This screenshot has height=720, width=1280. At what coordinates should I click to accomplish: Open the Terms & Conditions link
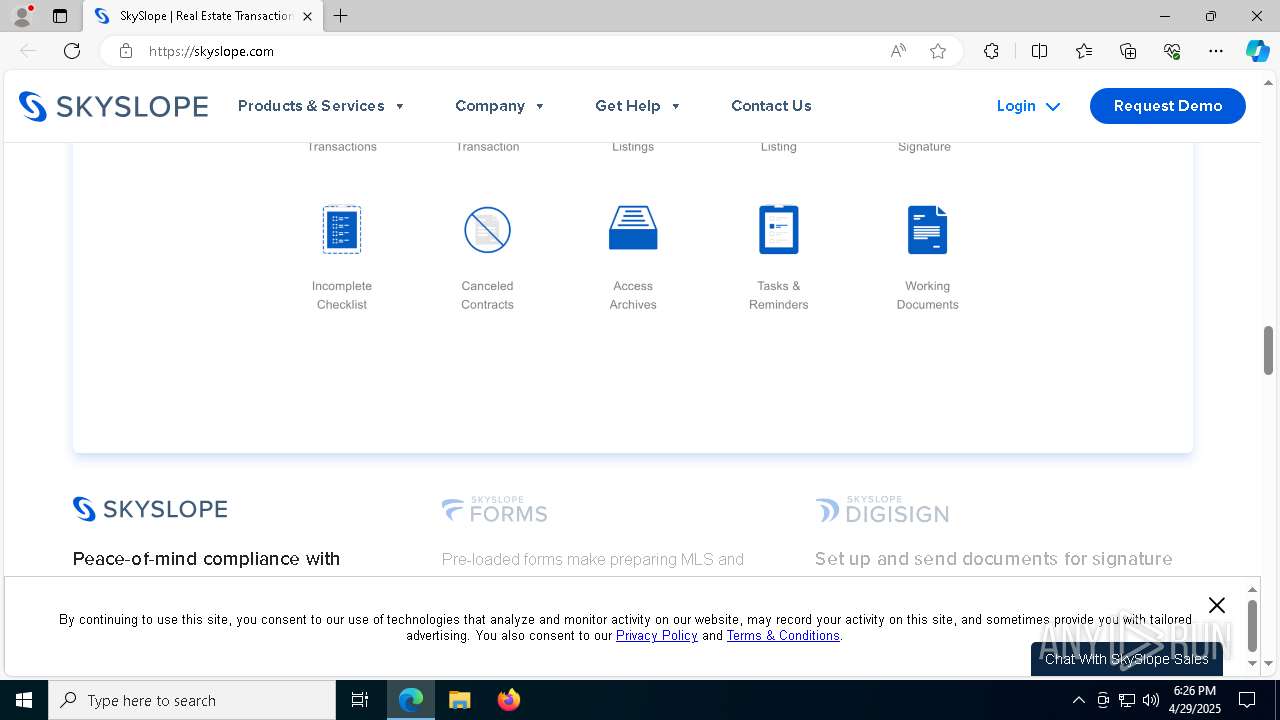[783, 636]
